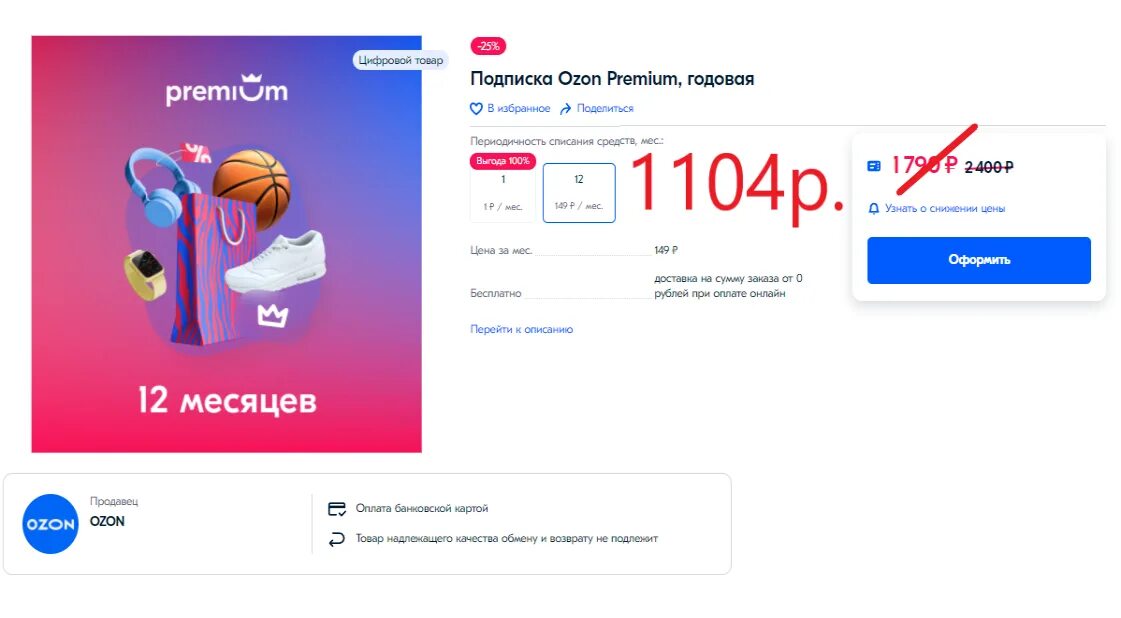This screenshot has height=618, width=1121.
Task: Open the Premium 12 месяцев product image
Action: (x=227, y=244)
